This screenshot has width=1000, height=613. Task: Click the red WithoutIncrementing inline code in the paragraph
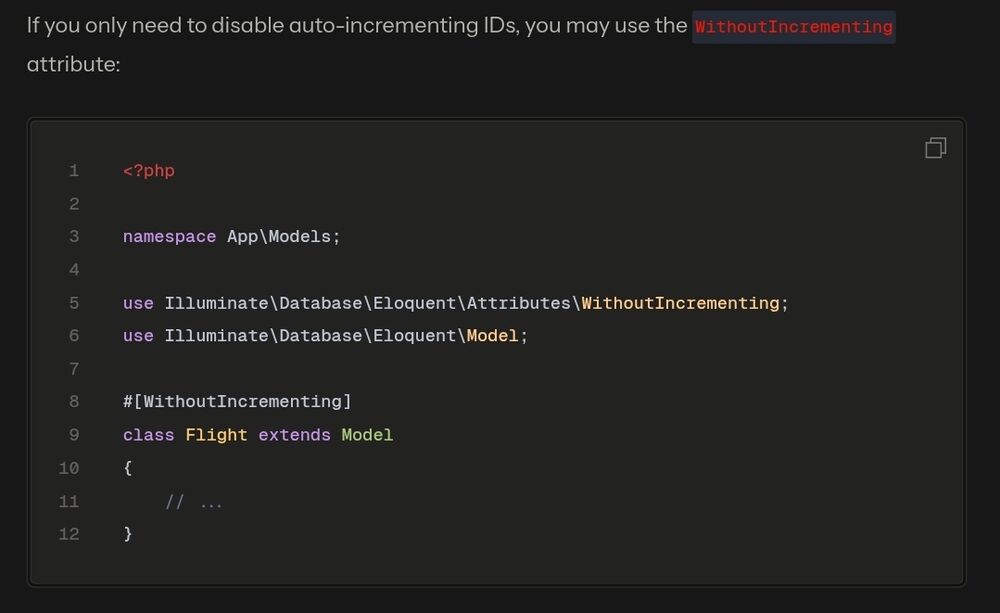click(x=793, y=26)
